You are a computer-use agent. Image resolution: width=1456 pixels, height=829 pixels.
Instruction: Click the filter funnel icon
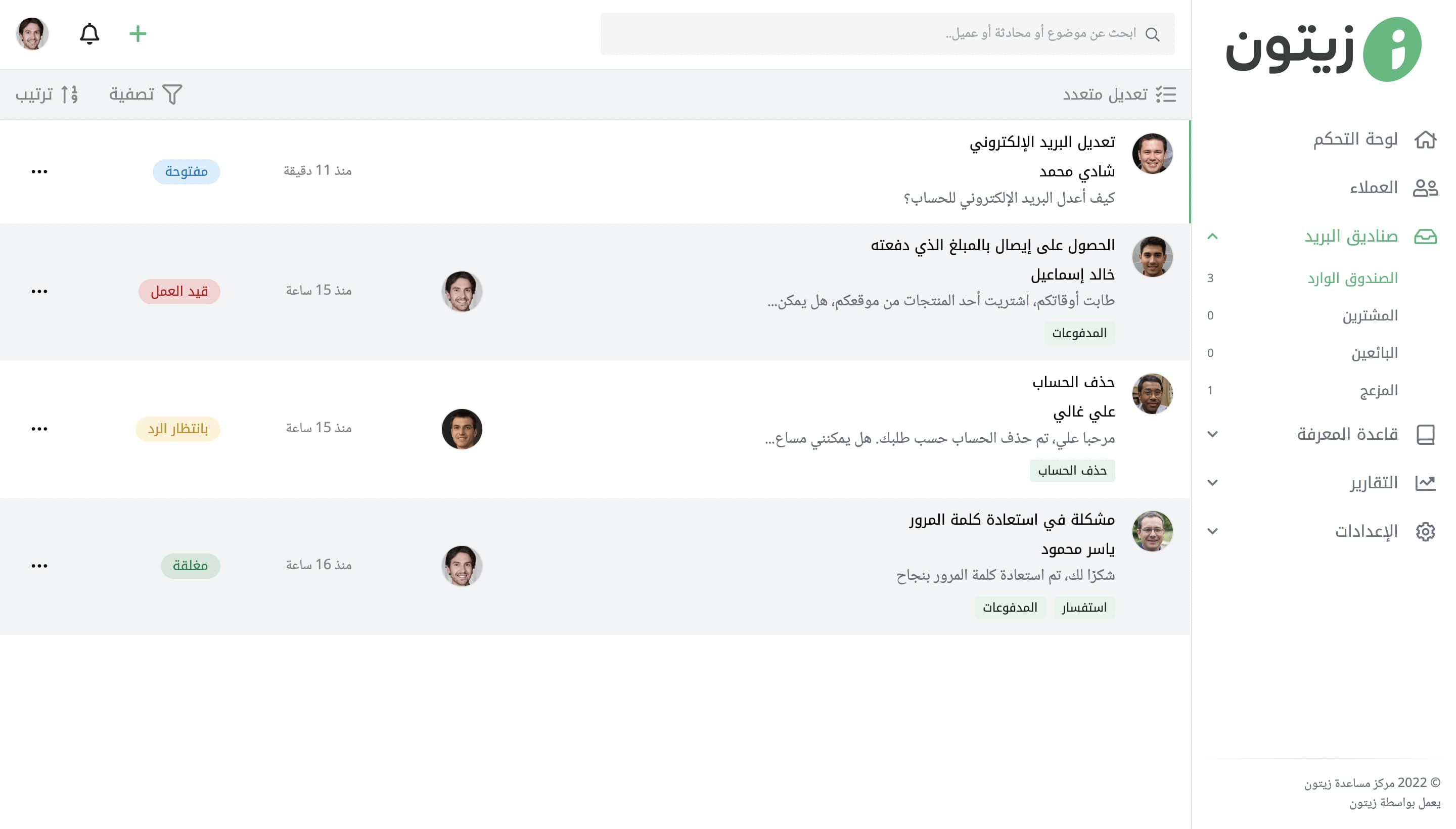[172, 94]
